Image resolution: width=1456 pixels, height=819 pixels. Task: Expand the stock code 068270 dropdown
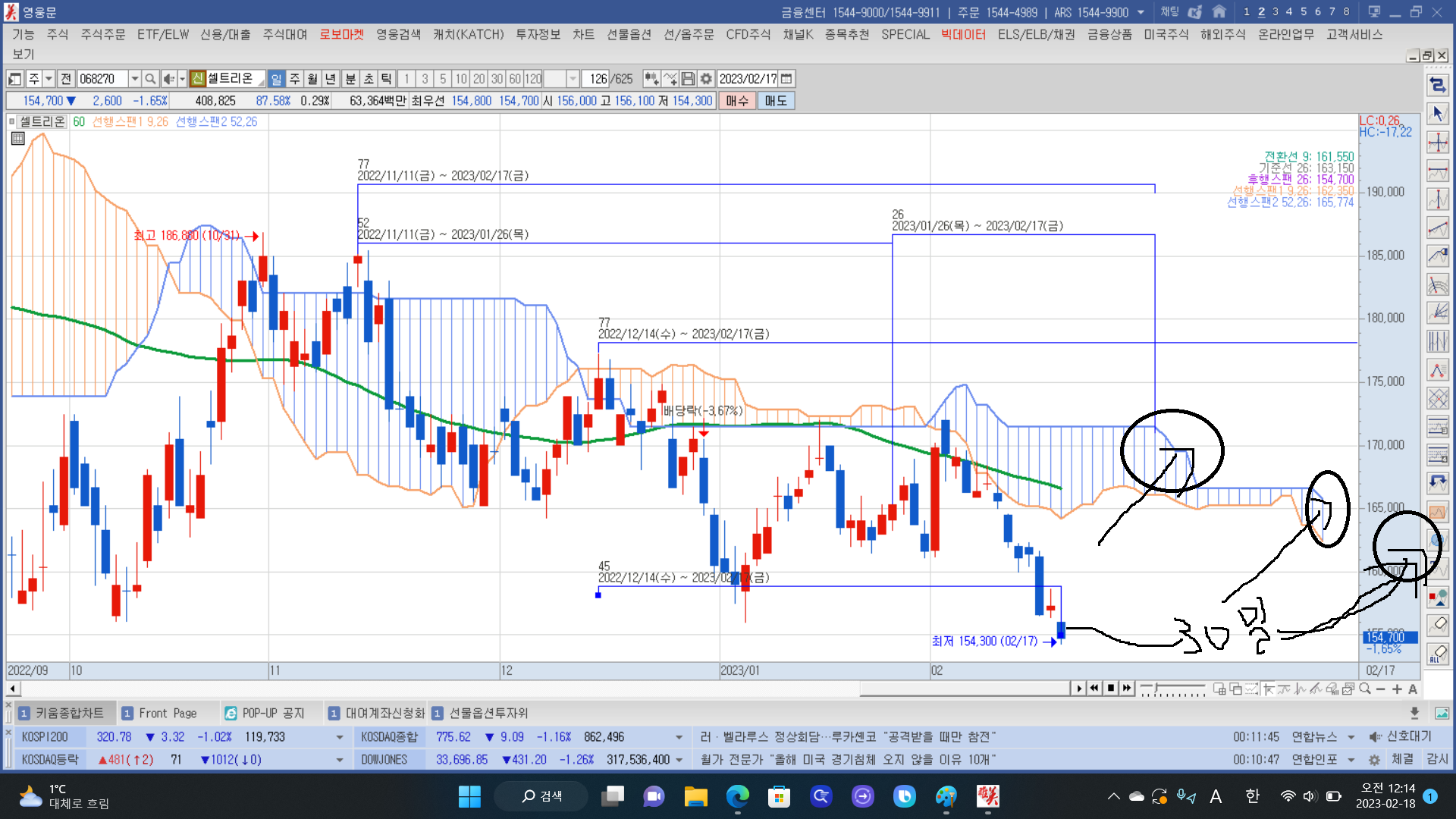[134, 79]
